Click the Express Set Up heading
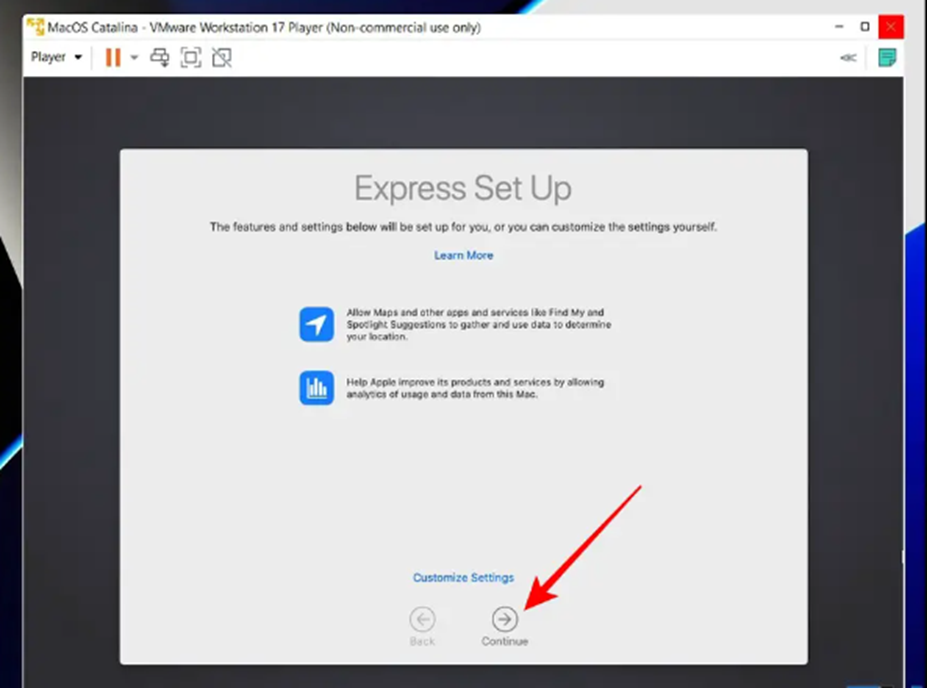Viewport: 927px width, 688px height. 463,189
